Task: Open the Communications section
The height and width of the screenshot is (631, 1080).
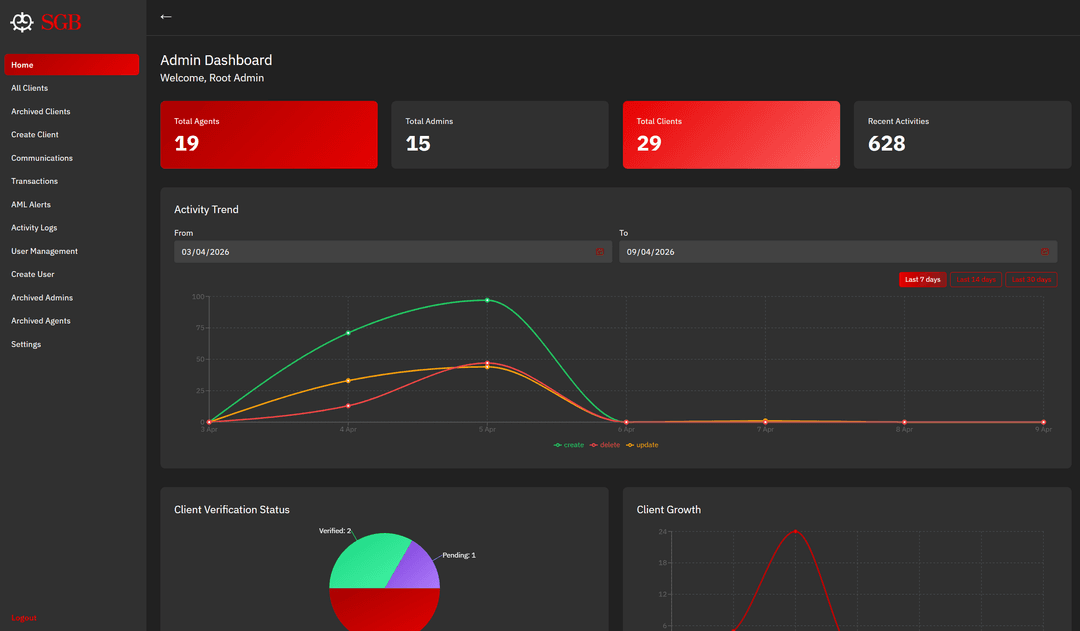Action: pyautogui.click(x=42, y=158)
